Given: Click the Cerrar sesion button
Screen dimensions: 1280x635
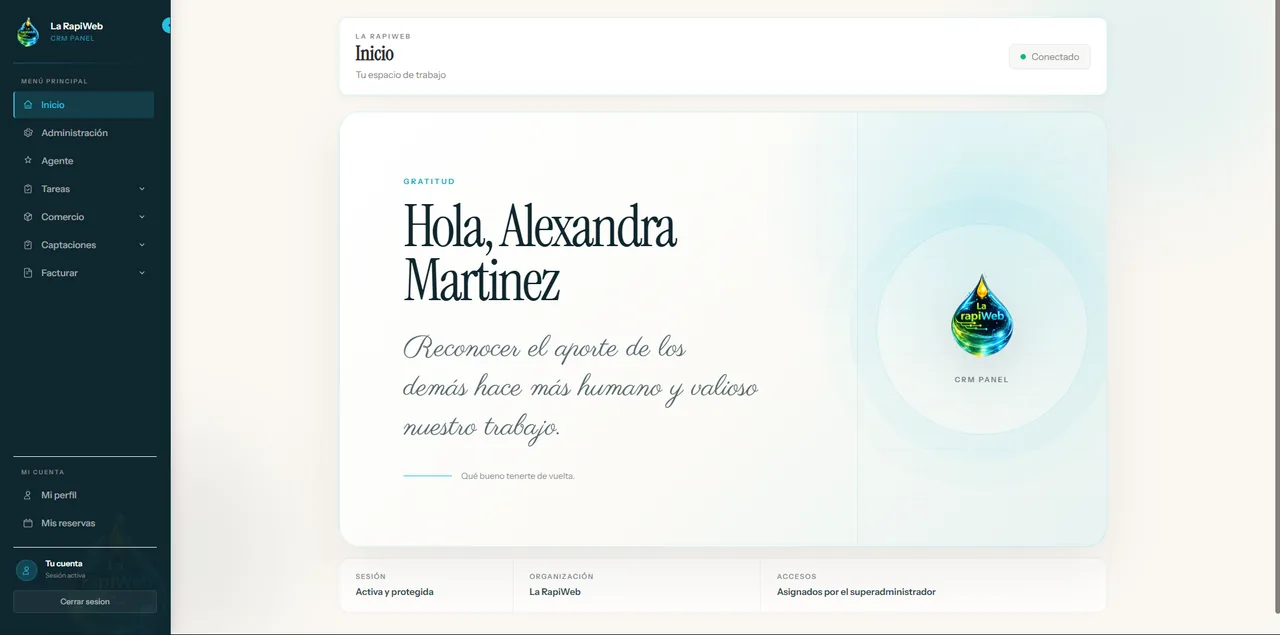Looking at the screenshot, I should point(85,601).
